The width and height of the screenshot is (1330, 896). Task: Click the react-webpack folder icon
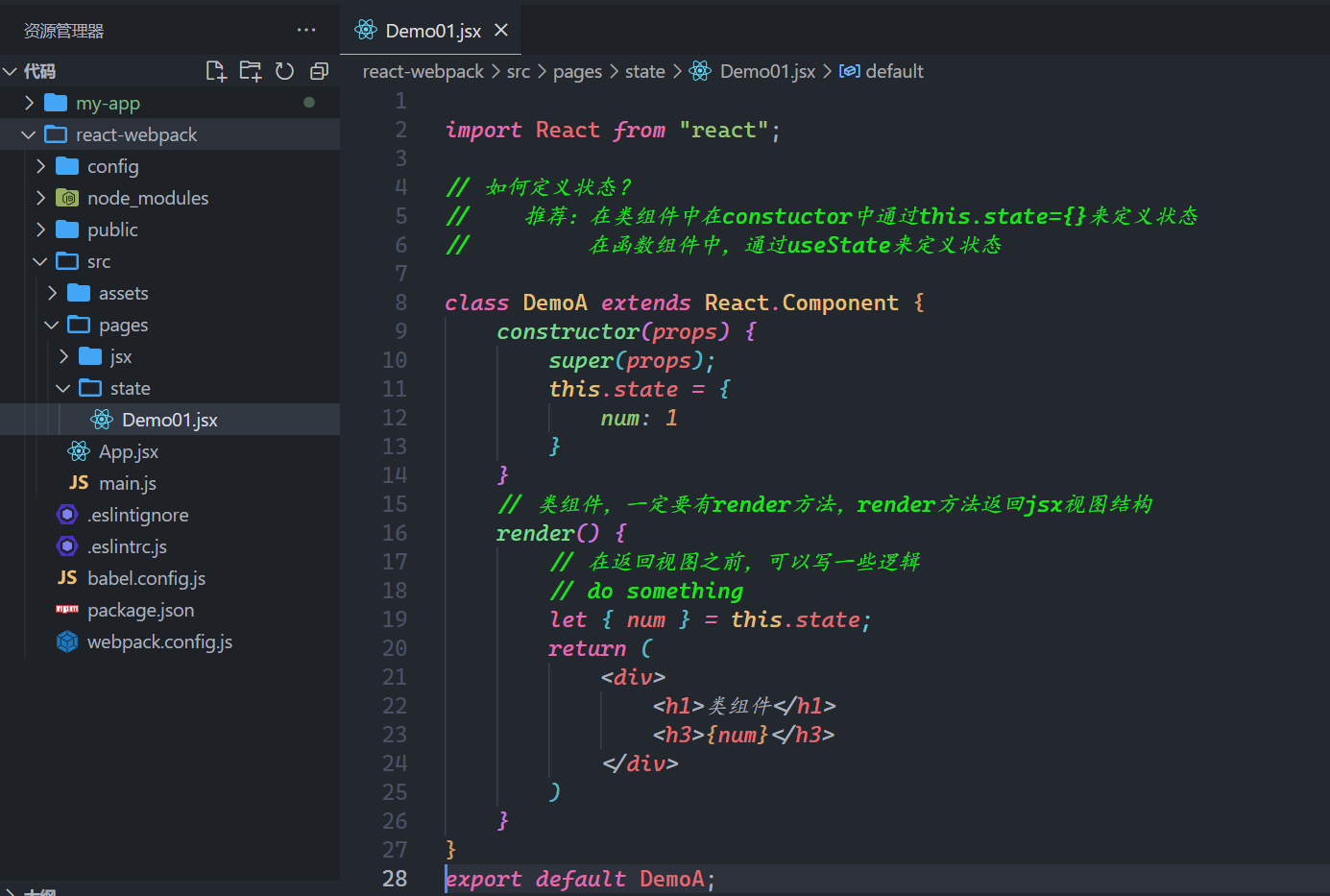click(56, 134)
